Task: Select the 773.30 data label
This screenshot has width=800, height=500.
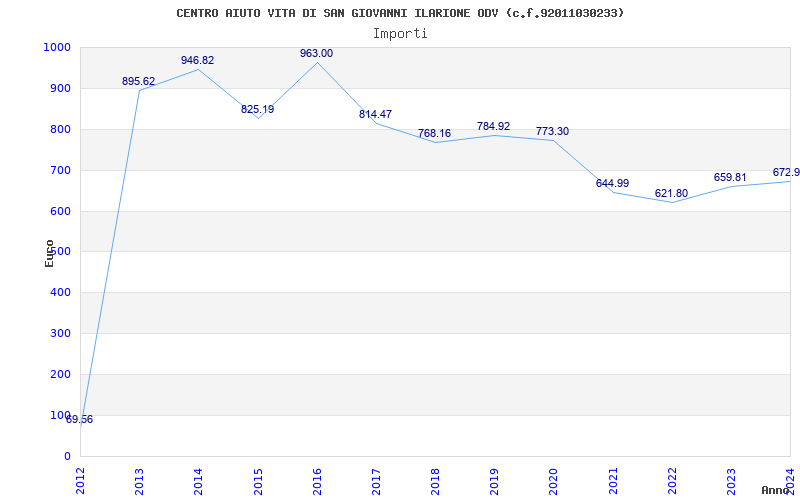Action: tap(552, 131)
